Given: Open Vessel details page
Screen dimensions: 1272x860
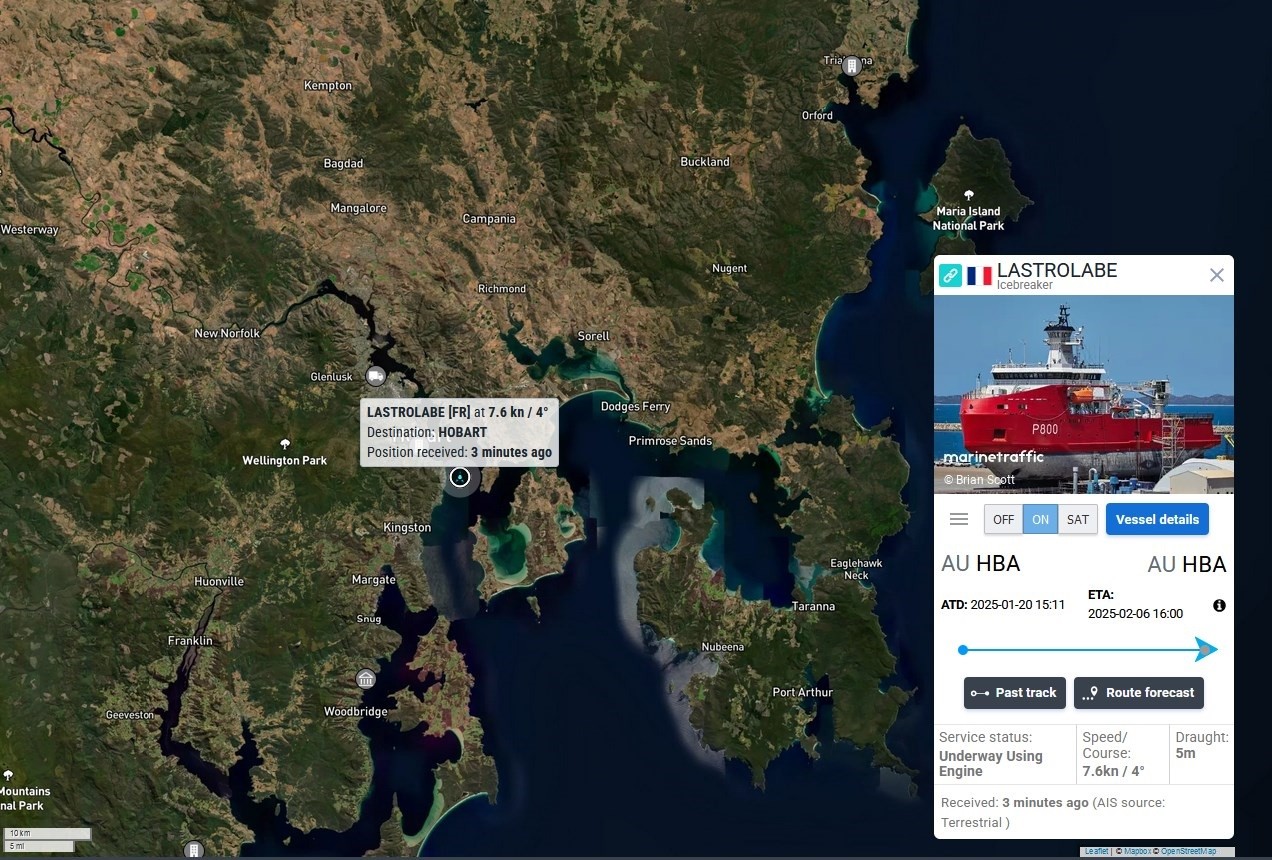Looking at the screenshot, I should 1157,519.
